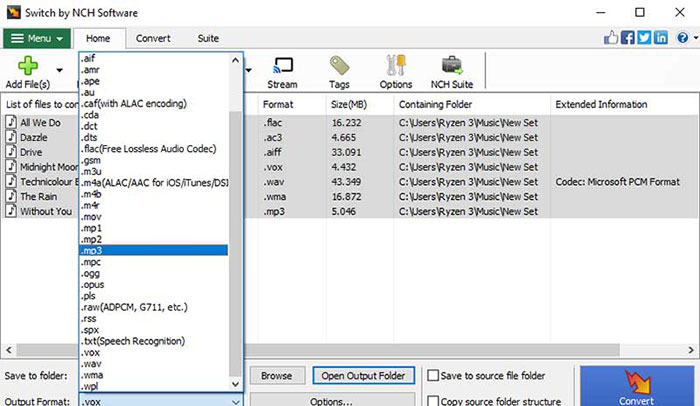Click Codec: Microsoft PCM Format text
This screenshot has height=406, width=700.
pos(617,181)
